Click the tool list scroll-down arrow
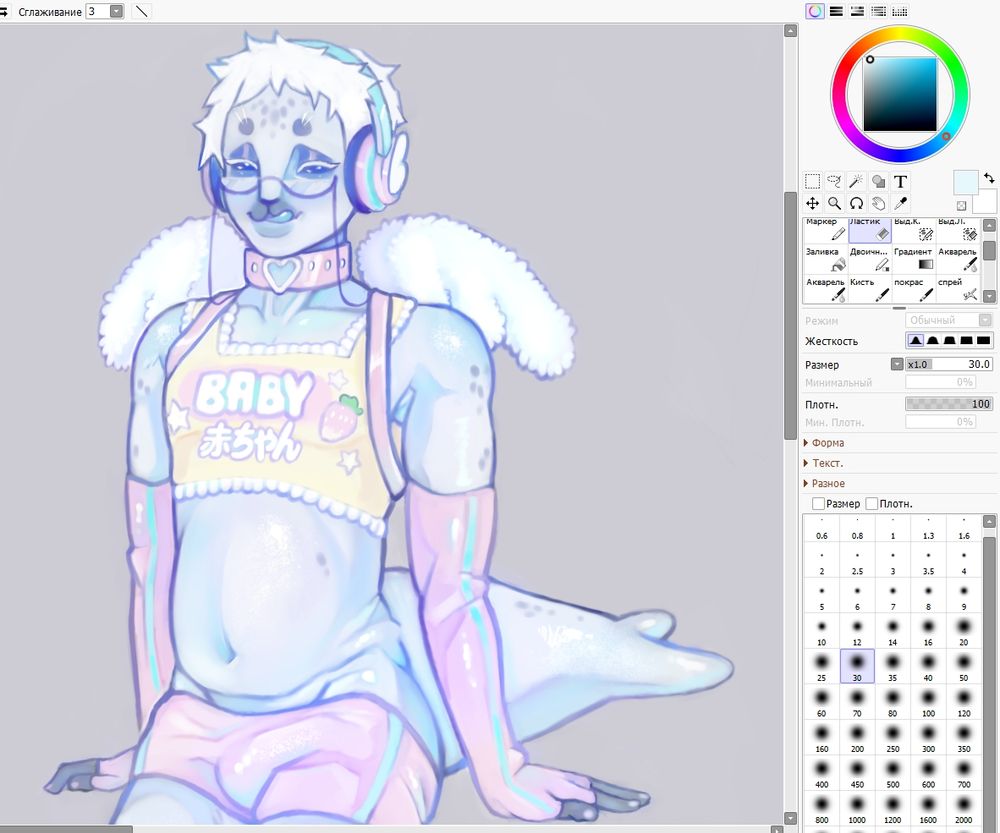The image size is (1000, 833). (x=989, y=296)
